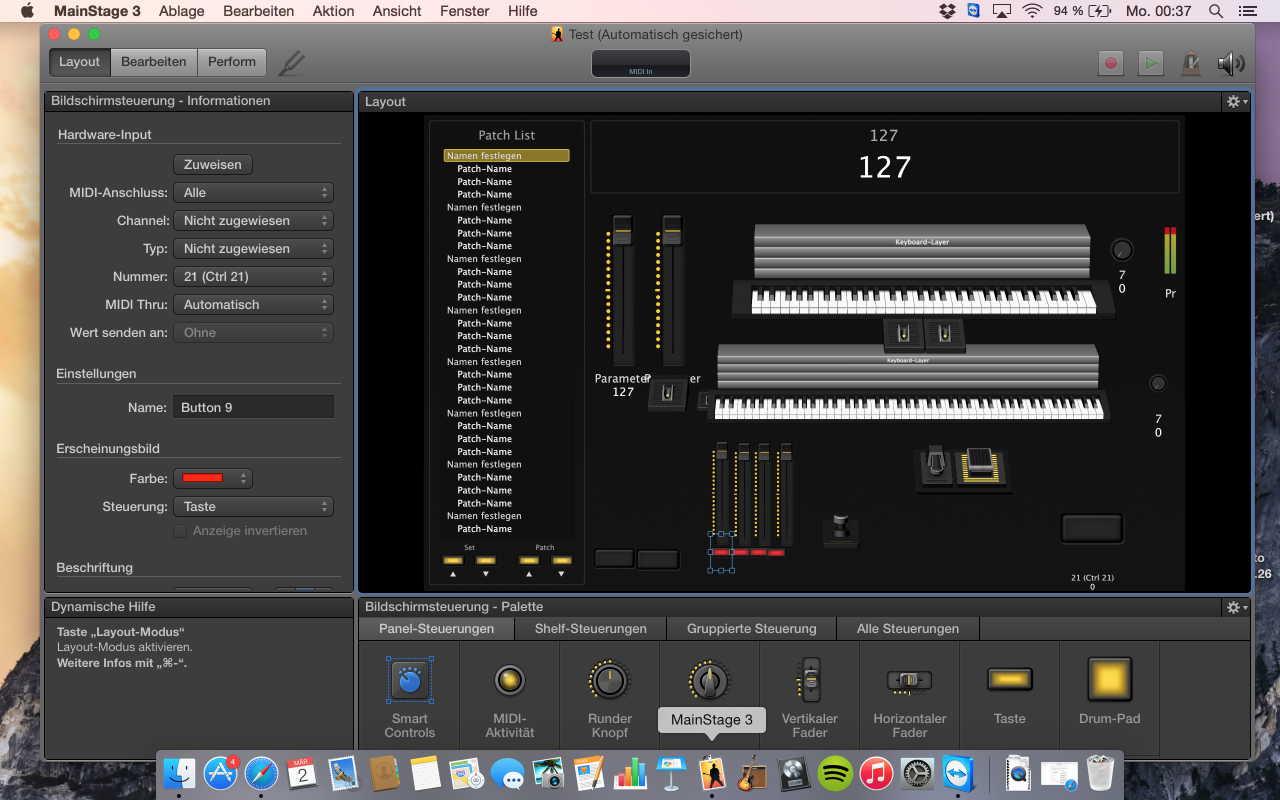Viewport: 1280px width, 800px height.
Task: Select the upper round knob in the layout
Action: click(1122, 250)
